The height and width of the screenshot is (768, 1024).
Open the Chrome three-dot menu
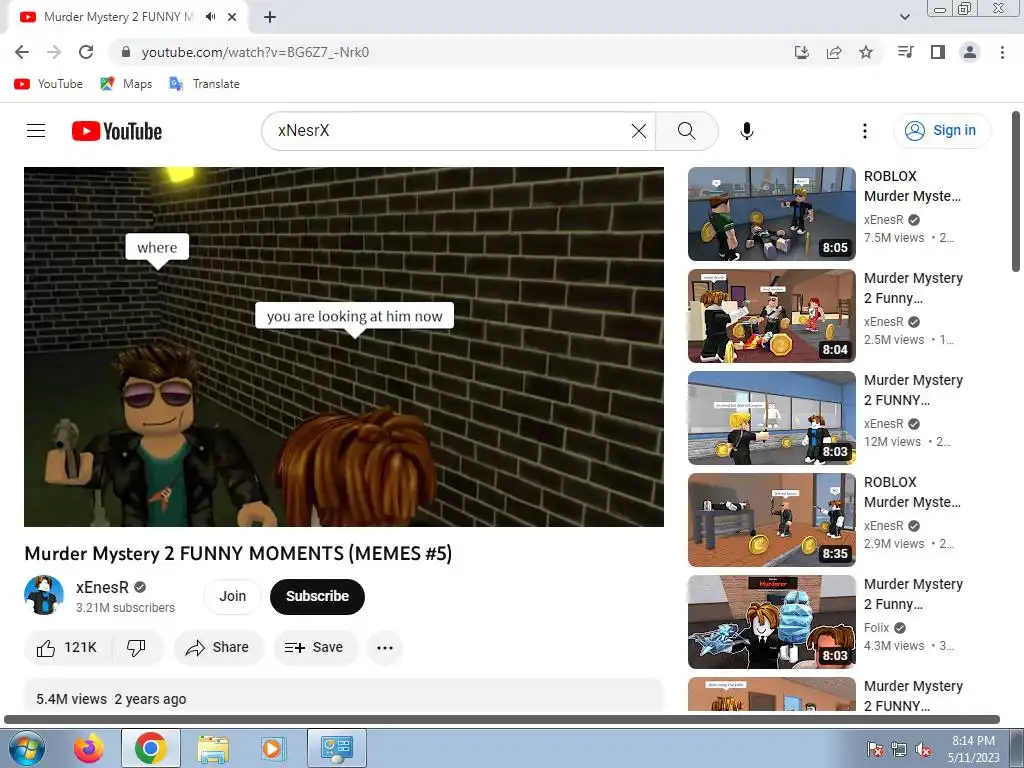tap(1002, 52)
